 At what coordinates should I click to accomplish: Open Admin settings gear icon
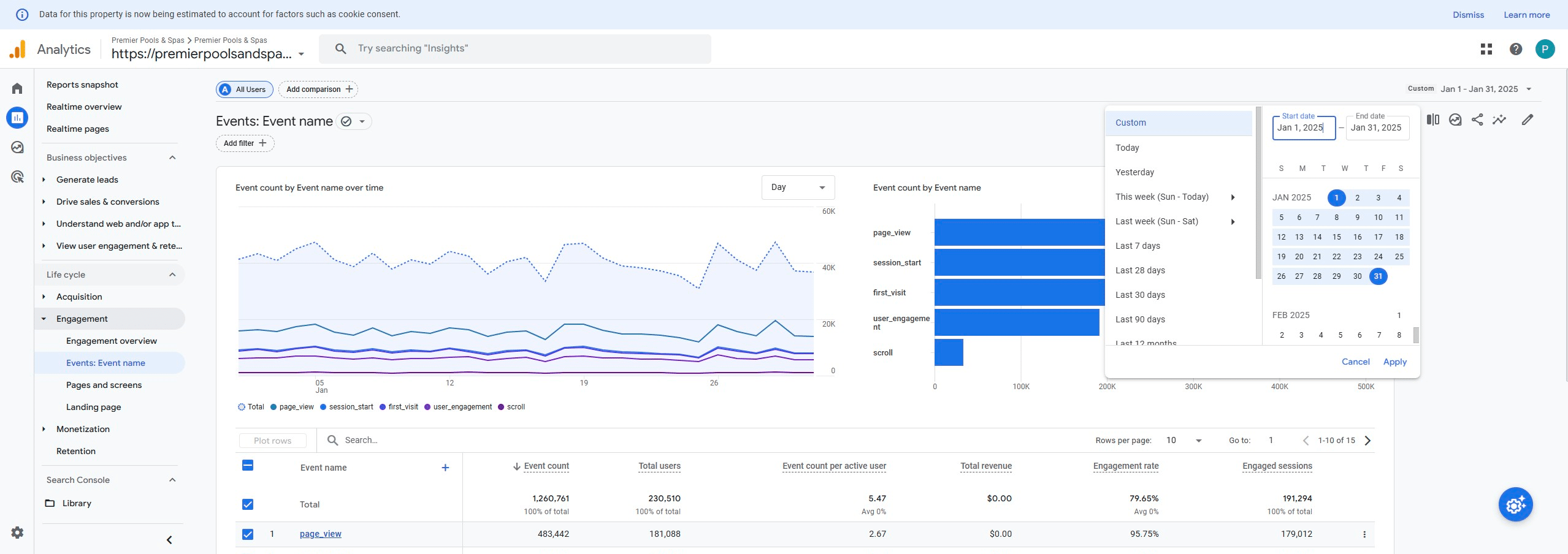point(17,533)
